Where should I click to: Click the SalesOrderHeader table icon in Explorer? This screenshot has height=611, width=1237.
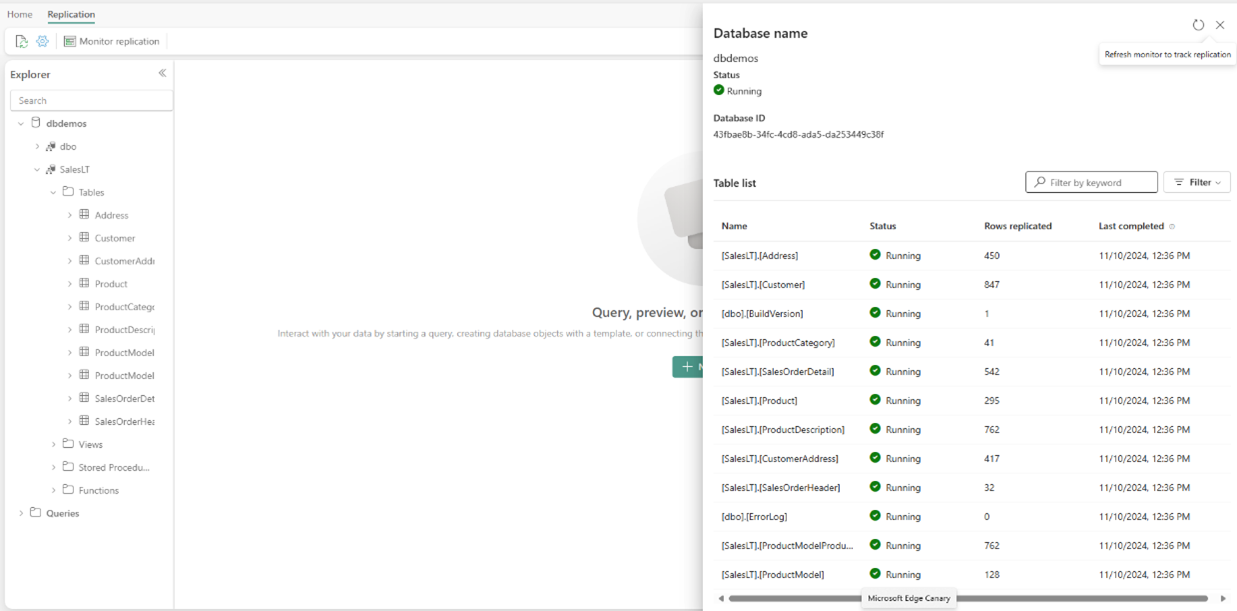(84, 421)
